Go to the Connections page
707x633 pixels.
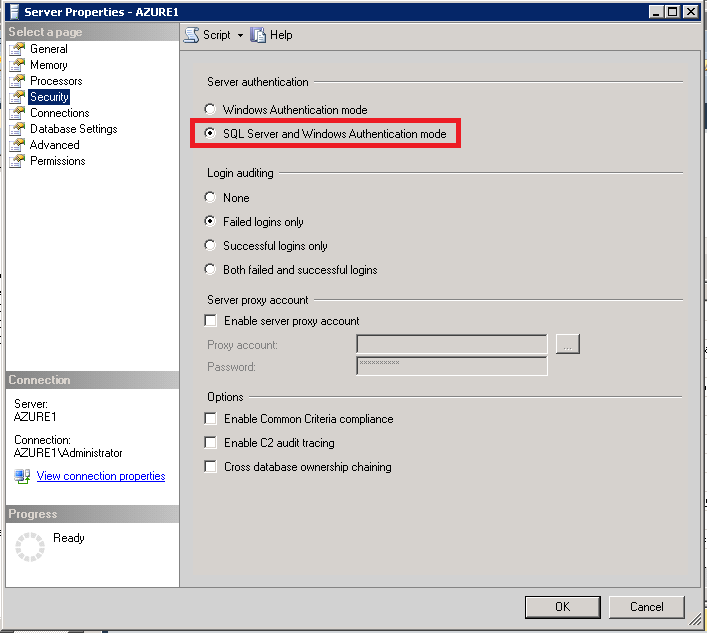(60, 113)
